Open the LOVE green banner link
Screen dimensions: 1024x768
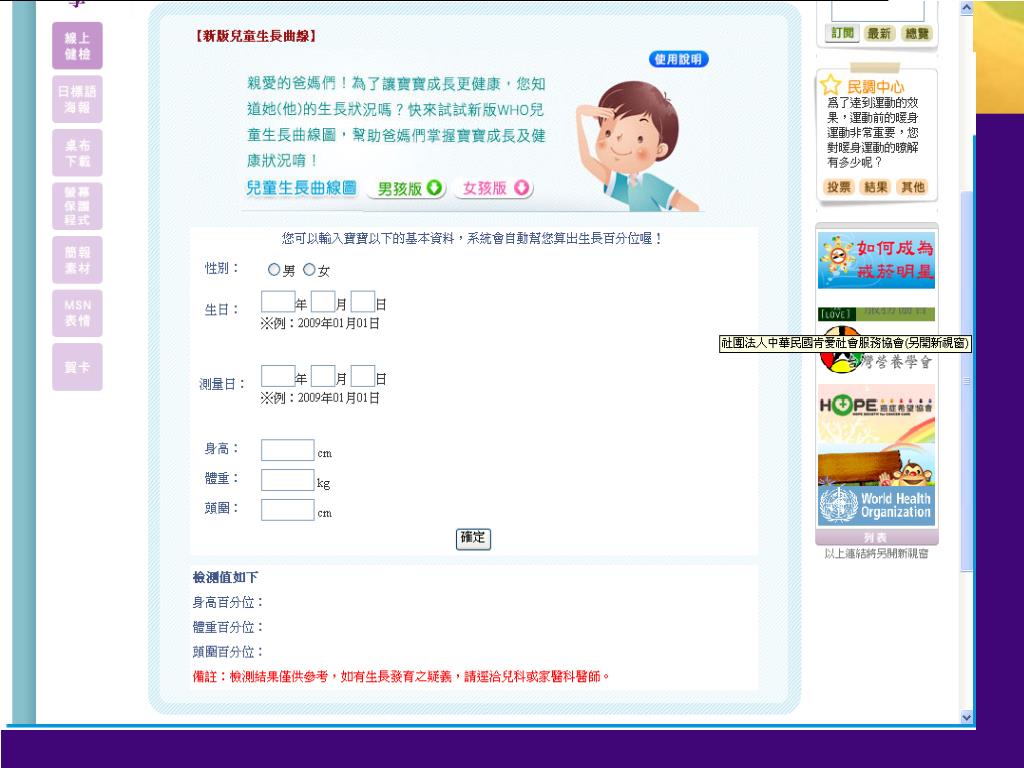876,313
